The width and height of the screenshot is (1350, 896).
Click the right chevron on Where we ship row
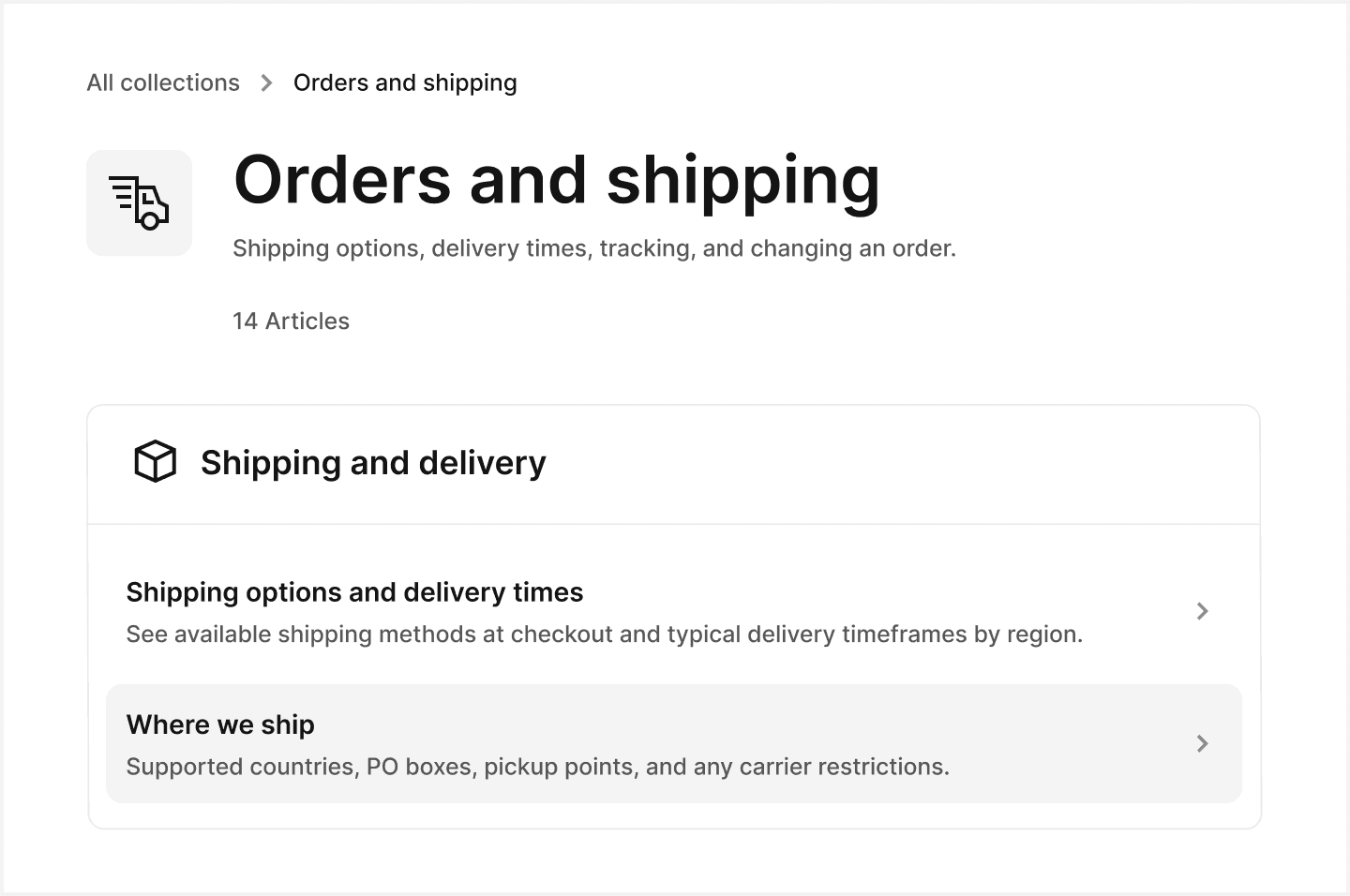1203,743
